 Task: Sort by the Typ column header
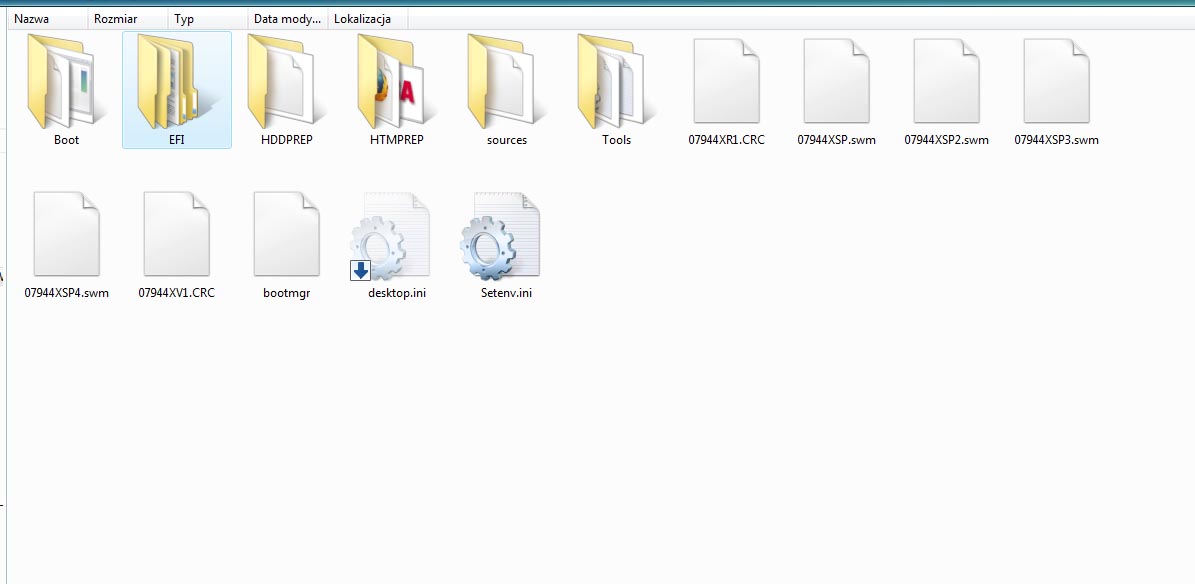[x=207, y=19]
